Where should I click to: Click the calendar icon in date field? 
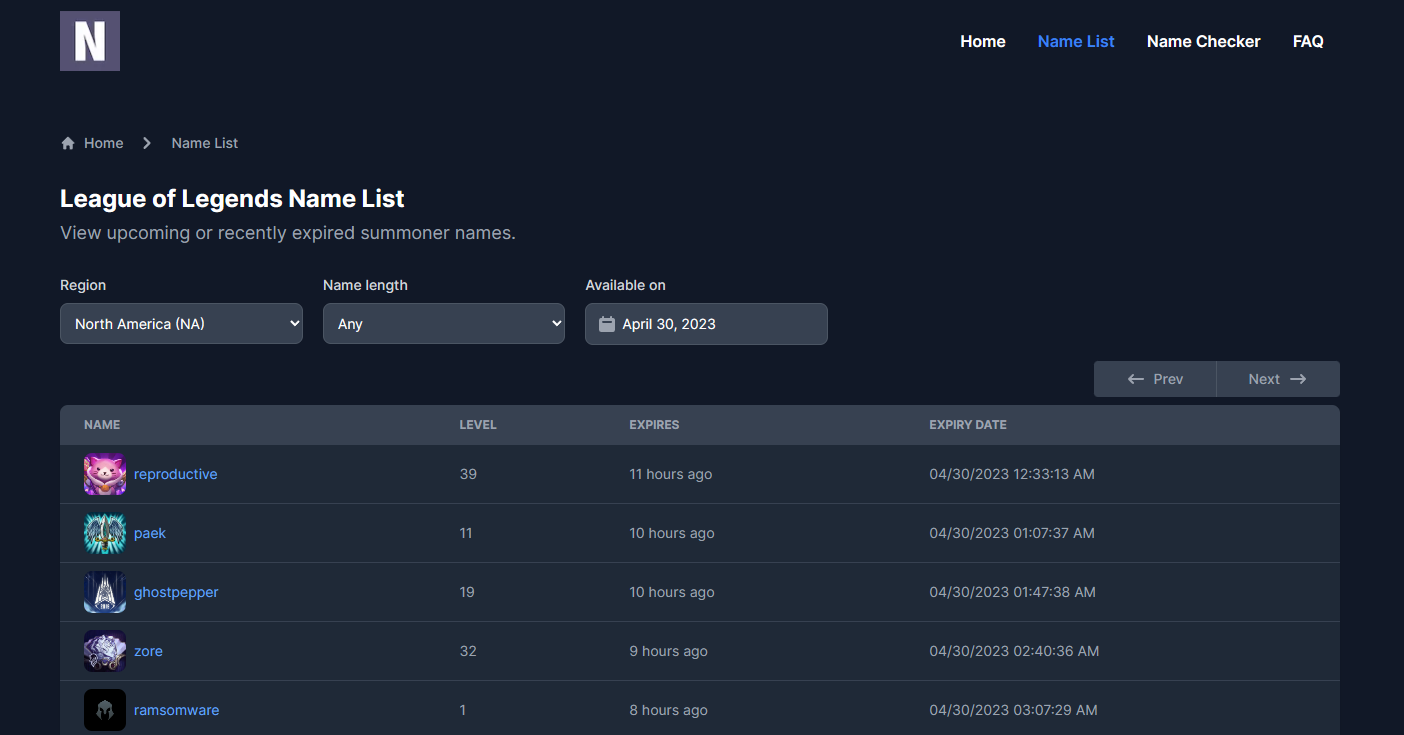(x=606, y=324)
